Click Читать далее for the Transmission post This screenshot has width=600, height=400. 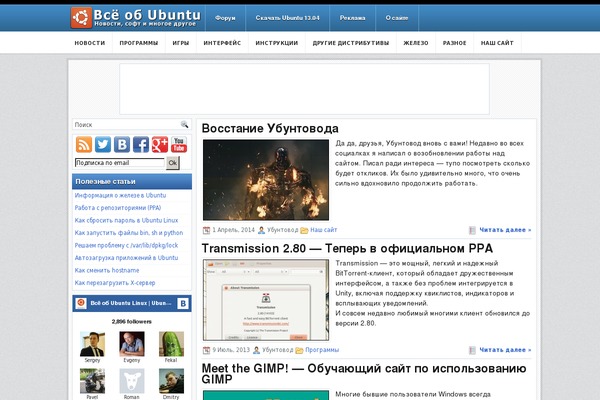[505, 350]
